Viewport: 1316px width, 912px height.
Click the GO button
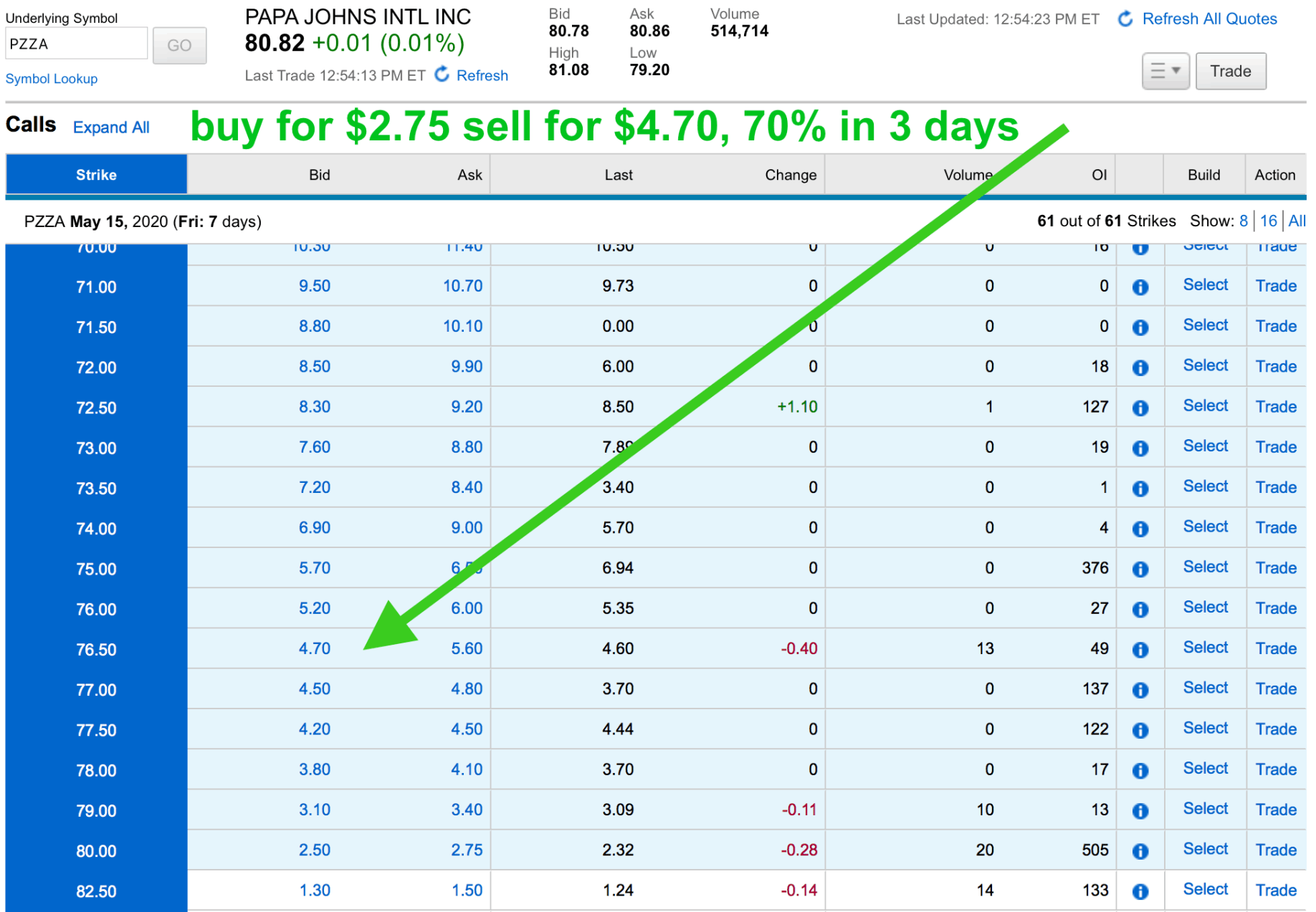tap(179, 45)
